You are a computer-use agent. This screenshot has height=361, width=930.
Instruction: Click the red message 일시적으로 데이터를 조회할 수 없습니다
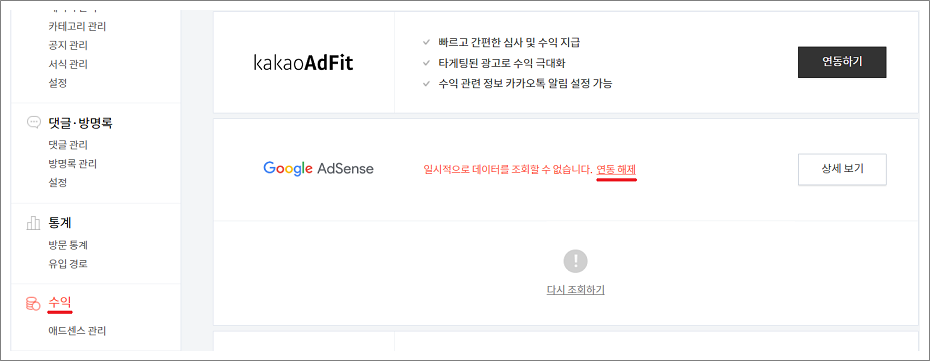(508, 170)
